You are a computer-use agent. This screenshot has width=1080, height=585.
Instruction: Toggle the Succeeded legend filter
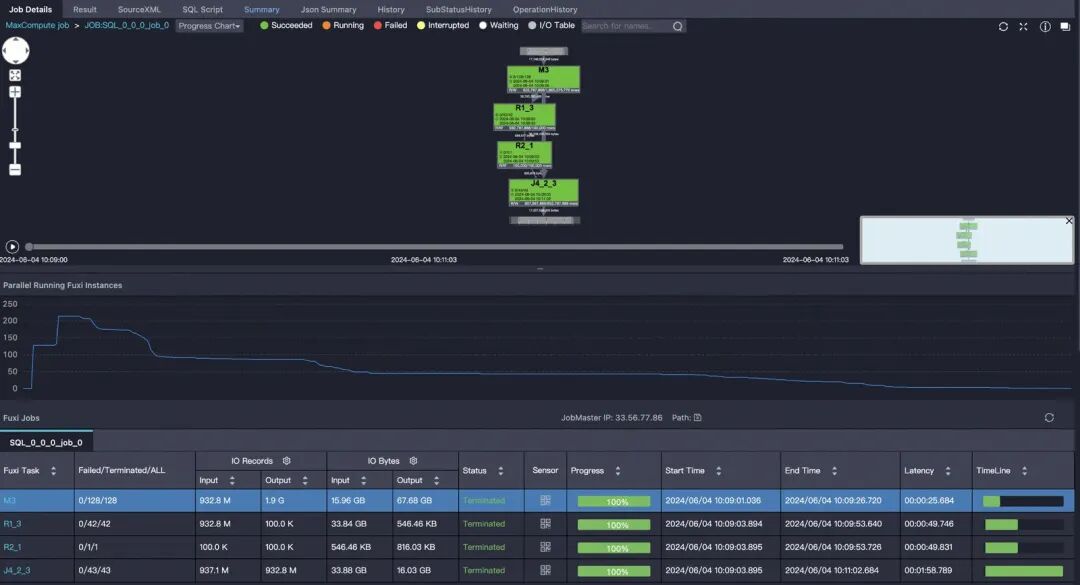286,25
